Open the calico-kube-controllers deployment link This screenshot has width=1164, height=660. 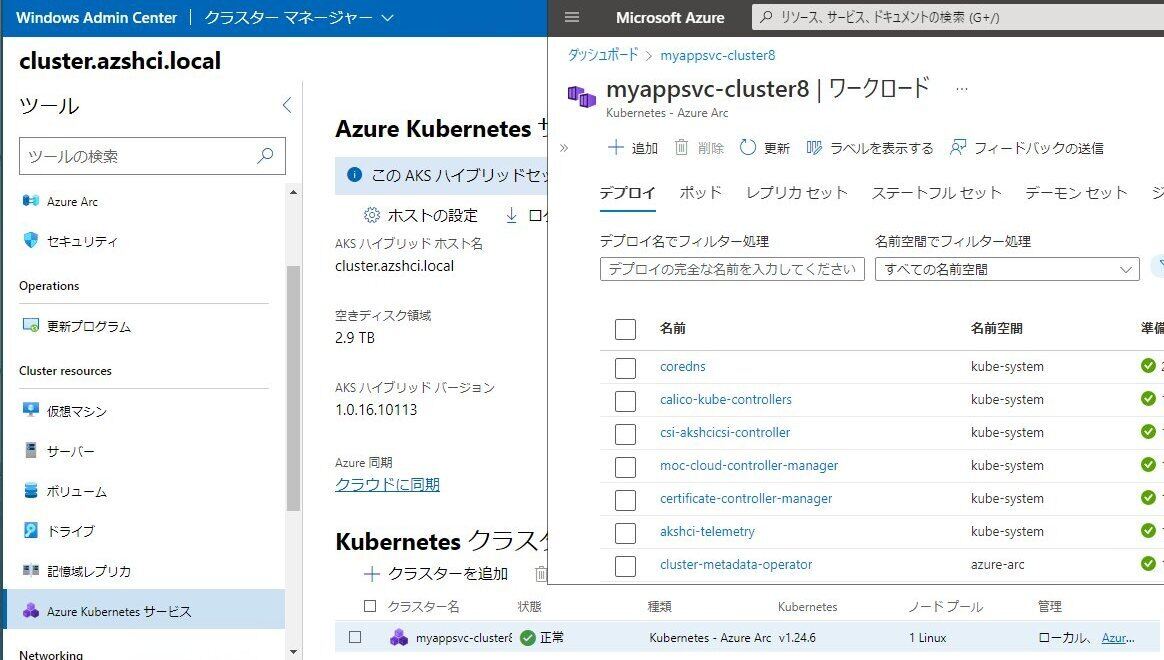point(725,399)
